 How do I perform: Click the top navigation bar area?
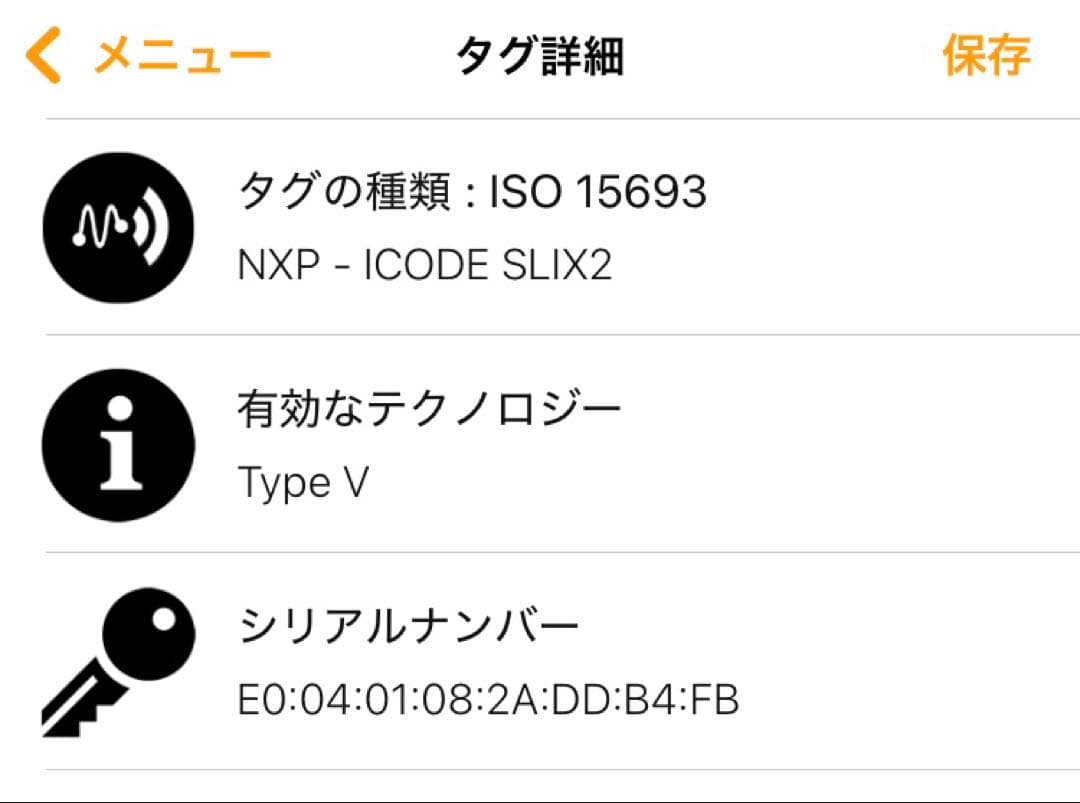click(x=540, y=54)
